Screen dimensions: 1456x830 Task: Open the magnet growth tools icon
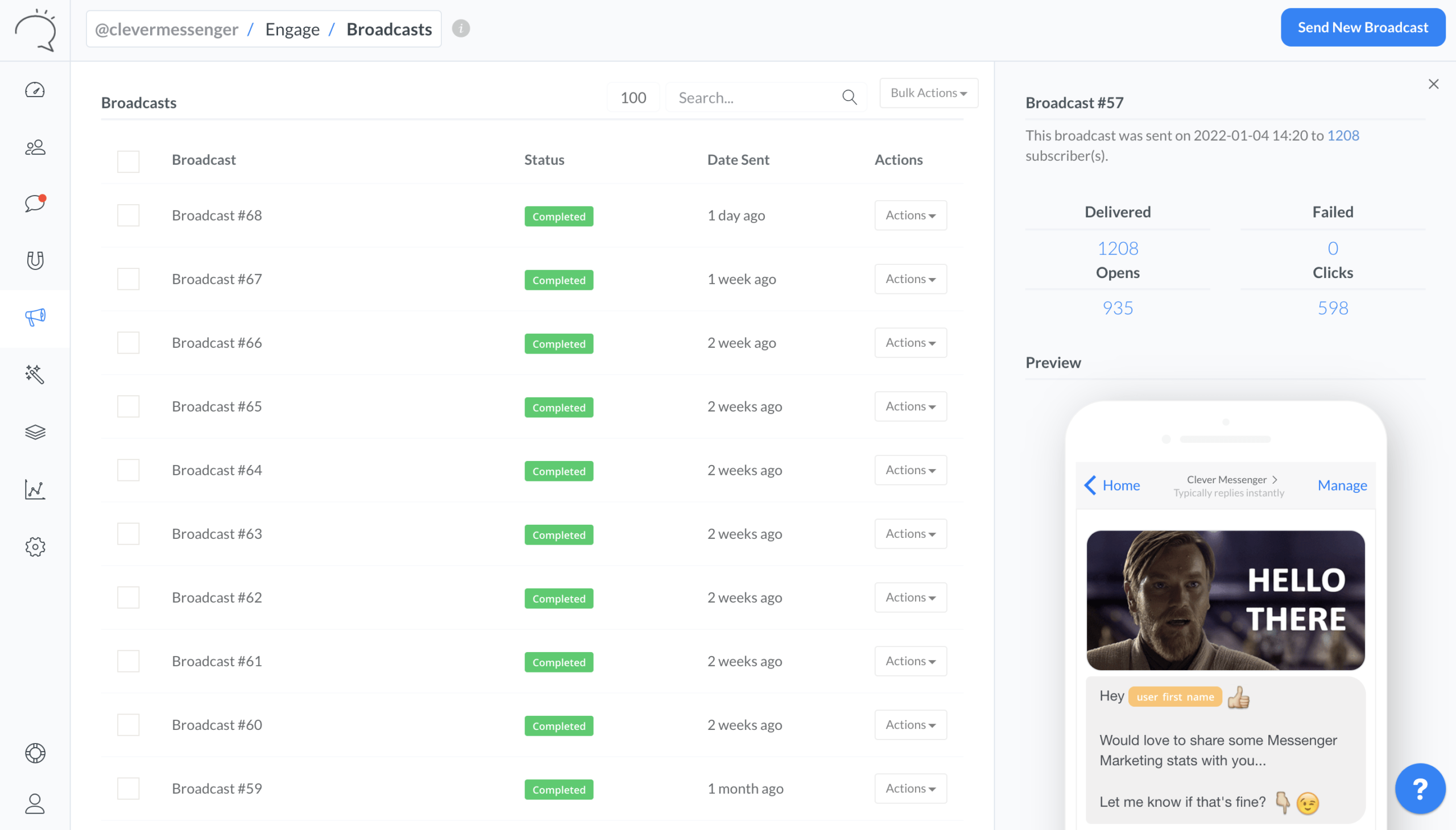point(35,260)
